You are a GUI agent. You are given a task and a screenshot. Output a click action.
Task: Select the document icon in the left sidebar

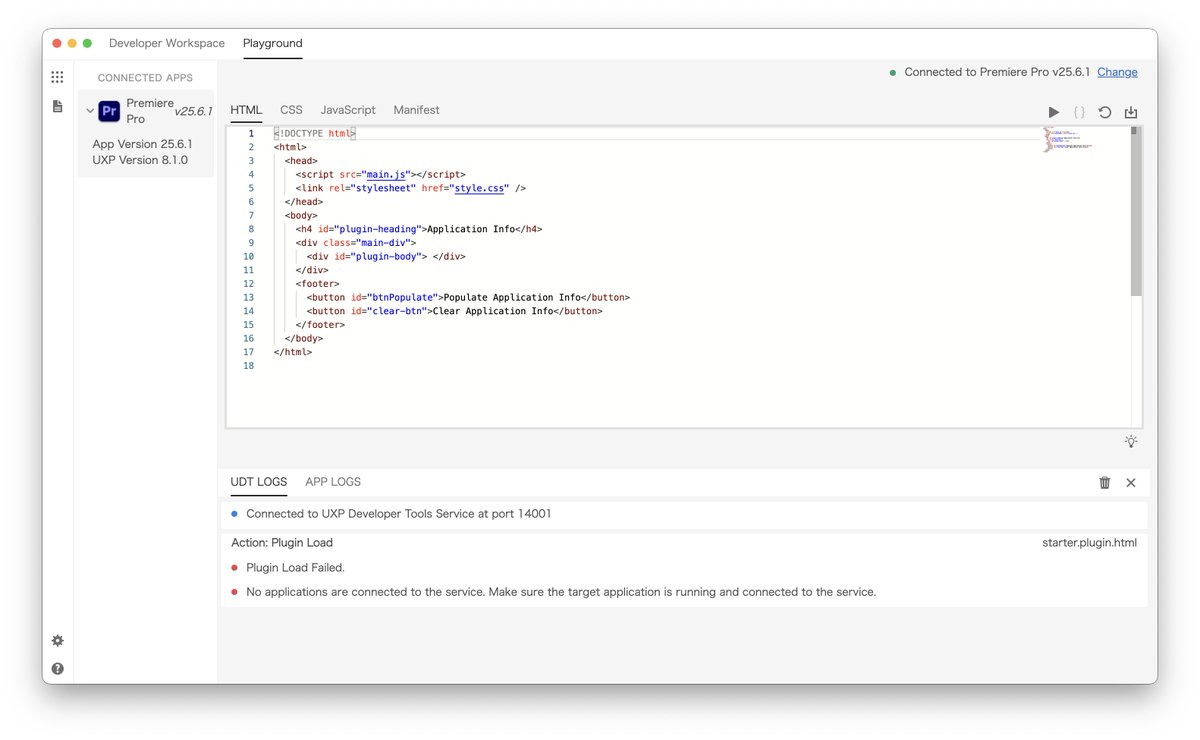coord(57,106)
